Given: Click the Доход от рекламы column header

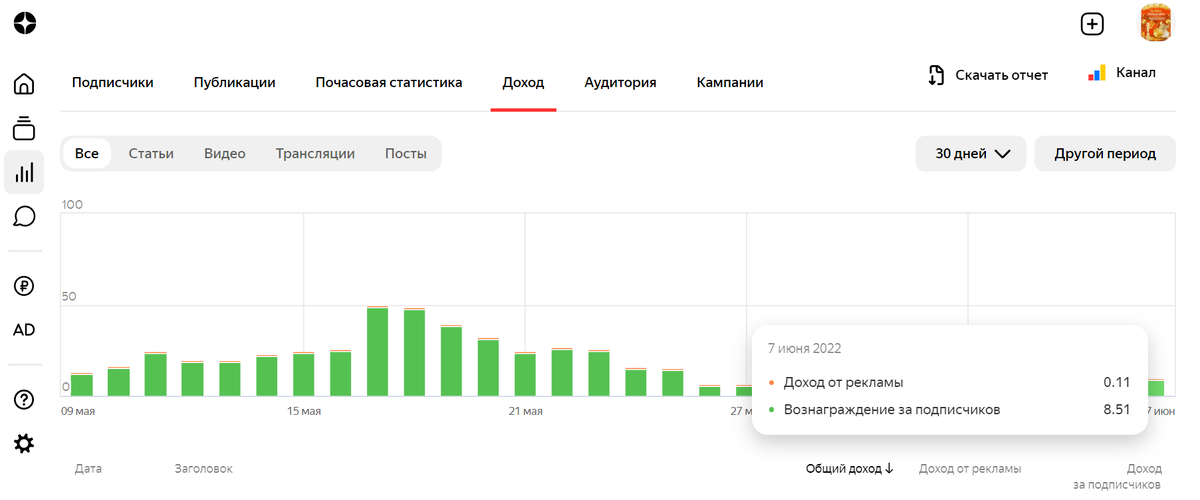Looking at the screenshot, I should coord(970,469).
